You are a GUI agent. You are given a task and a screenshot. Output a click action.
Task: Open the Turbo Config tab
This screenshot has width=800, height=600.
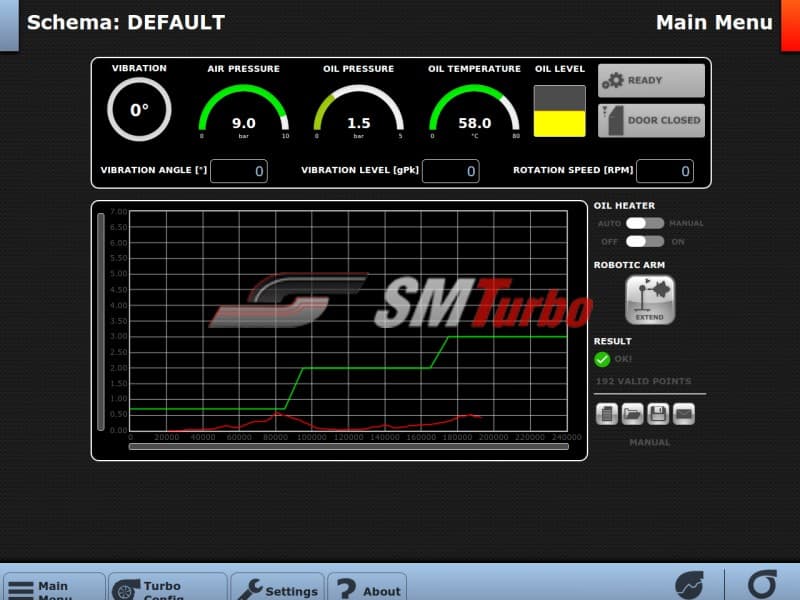coord(167,586)
